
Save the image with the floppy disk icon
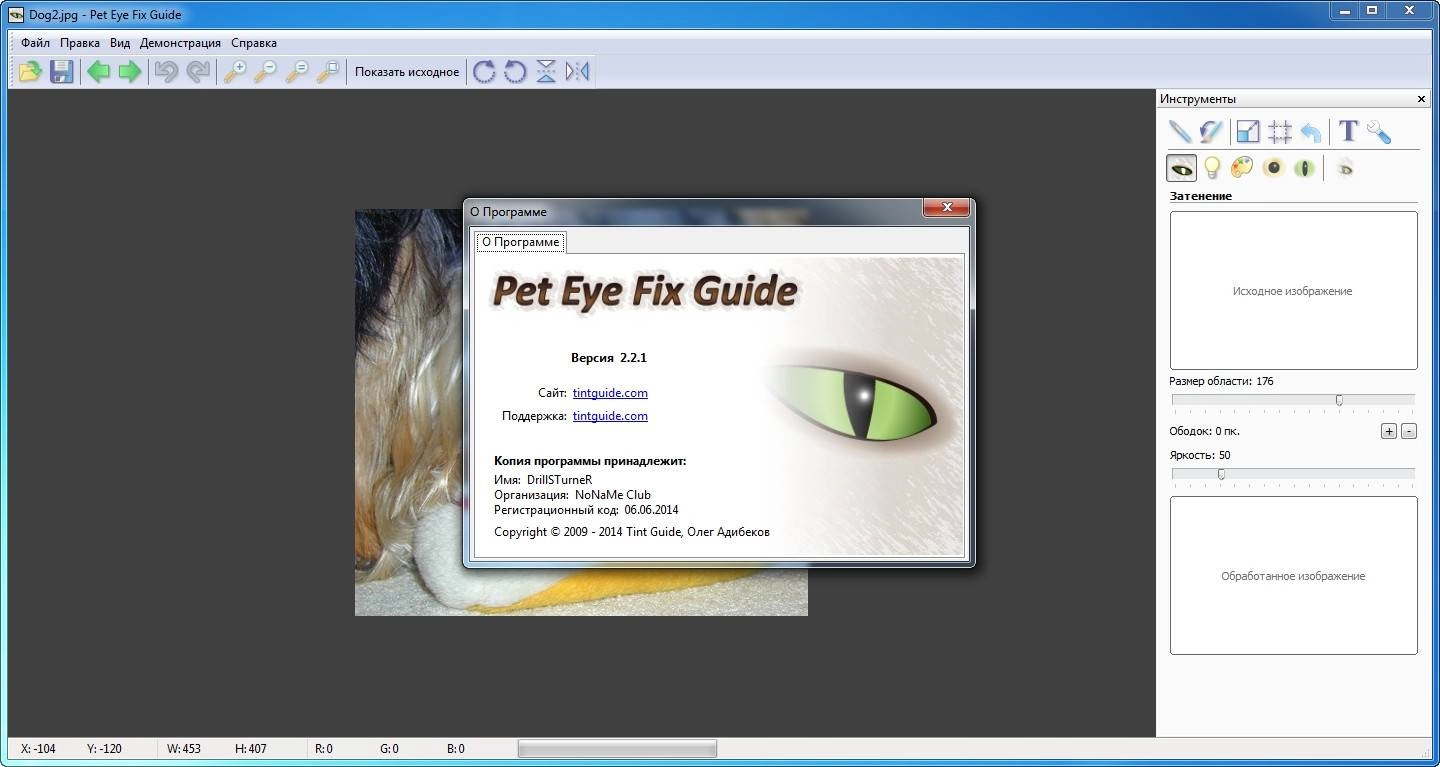tap(62, 71)
